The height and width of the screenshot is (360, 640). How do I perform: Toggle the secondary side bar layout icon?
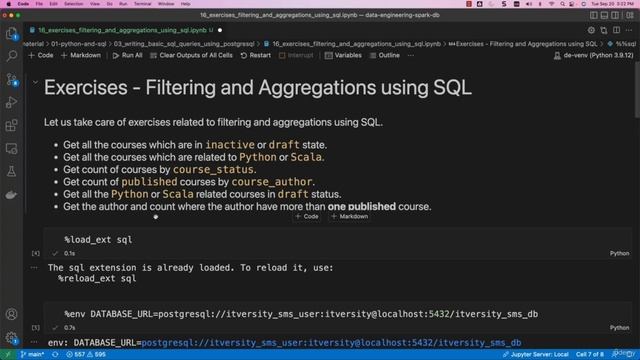pos(615,15)
